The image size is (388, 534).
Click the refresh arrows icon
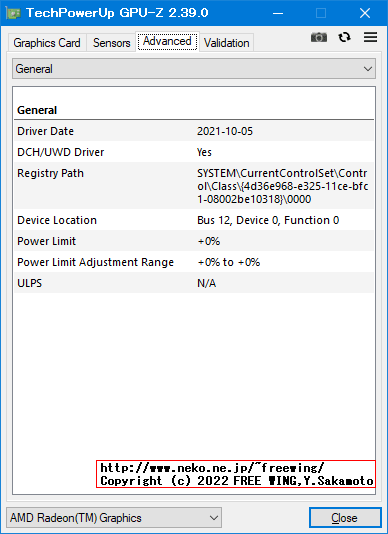pos(344,37)
